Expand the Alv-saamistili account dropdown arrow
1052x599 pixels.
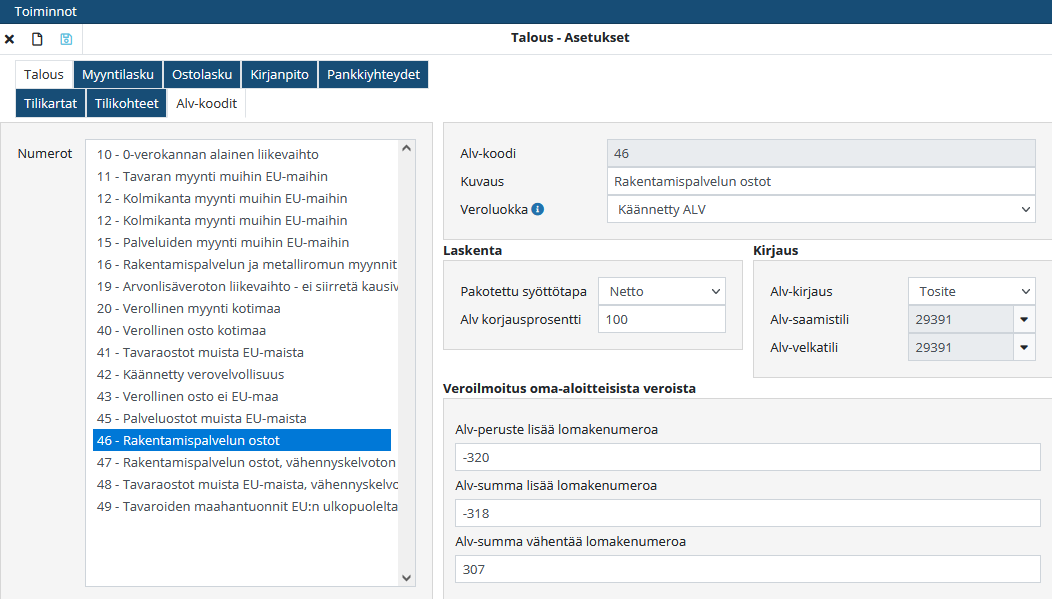pyautogui.click(x=1023, y=320)
